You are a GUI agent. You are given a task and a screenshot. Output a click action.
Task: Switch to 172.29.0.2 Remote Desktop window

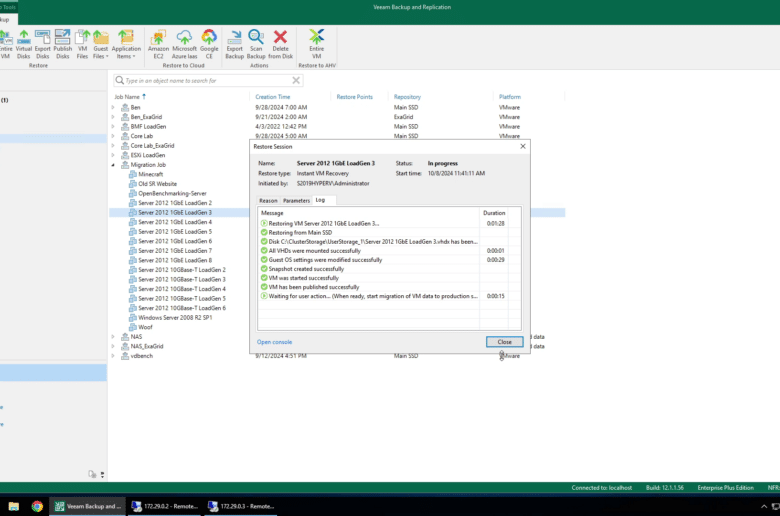click(x=165, y=506)
